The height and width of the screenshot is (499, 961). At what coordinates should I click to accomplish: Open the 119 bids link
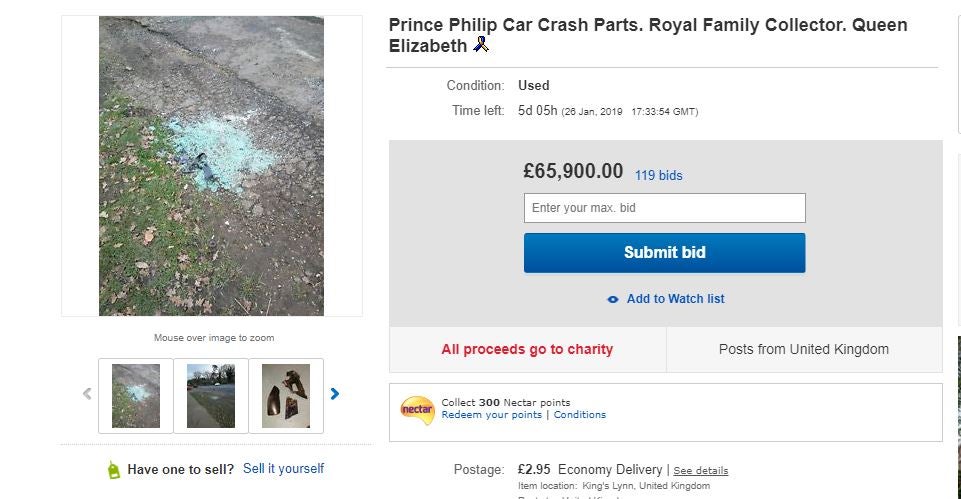(658, 175)
